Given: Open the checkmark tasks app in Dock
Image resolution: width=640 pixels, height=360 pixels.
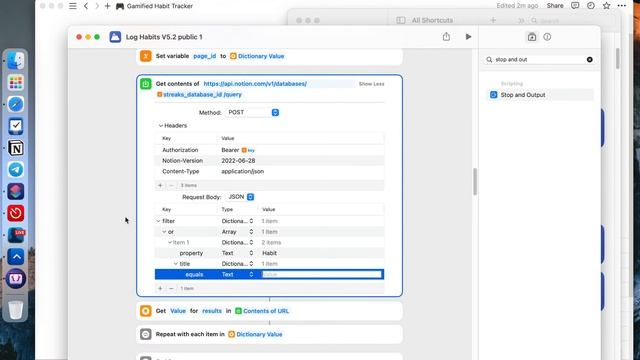Looking at the screenshot, I should click(16, 126).
